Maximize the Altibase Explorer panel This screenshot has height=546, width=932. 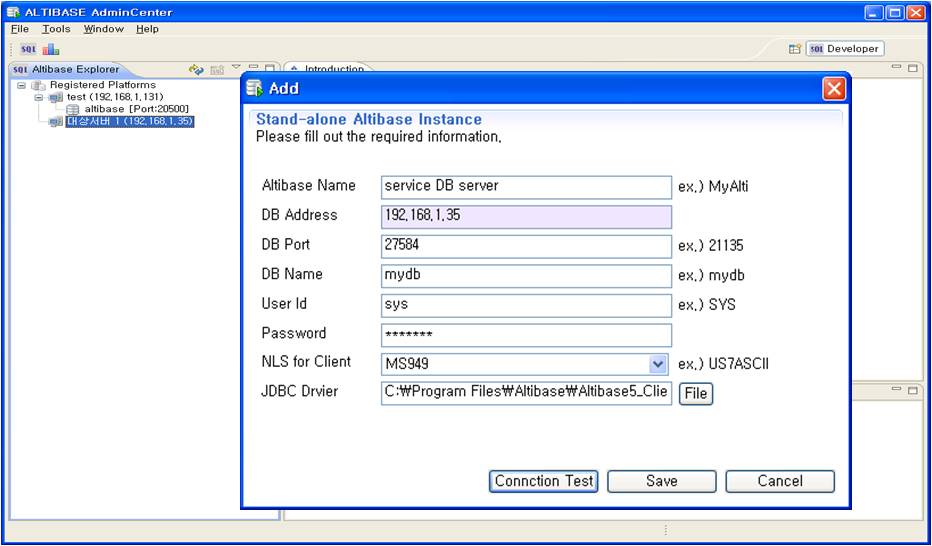tap(269, 68)
